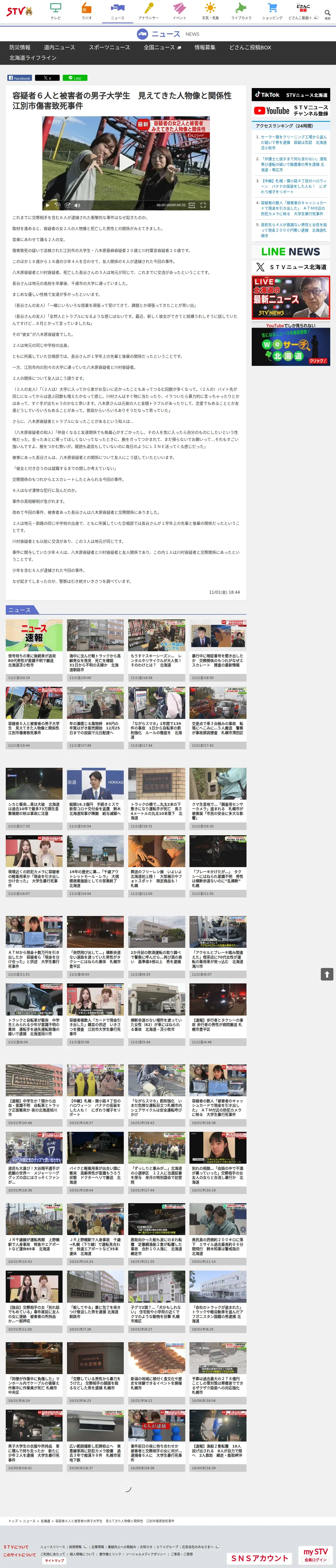Open YouTube STVニュース channel registration banner
The height and width of the screenshot is (1568, 336).
(291, 111)
